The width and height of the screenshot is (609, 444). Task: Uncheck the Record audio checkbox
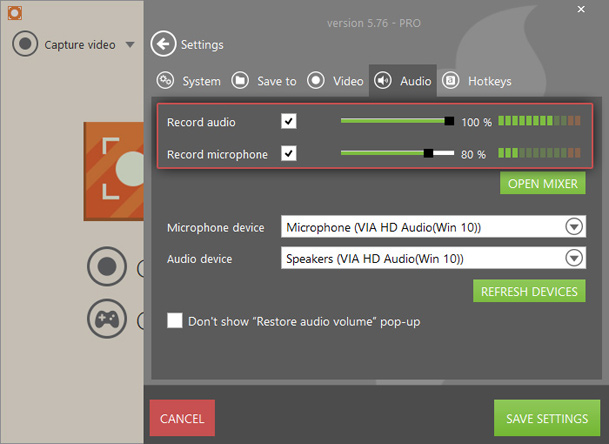(x=289, y=121)
